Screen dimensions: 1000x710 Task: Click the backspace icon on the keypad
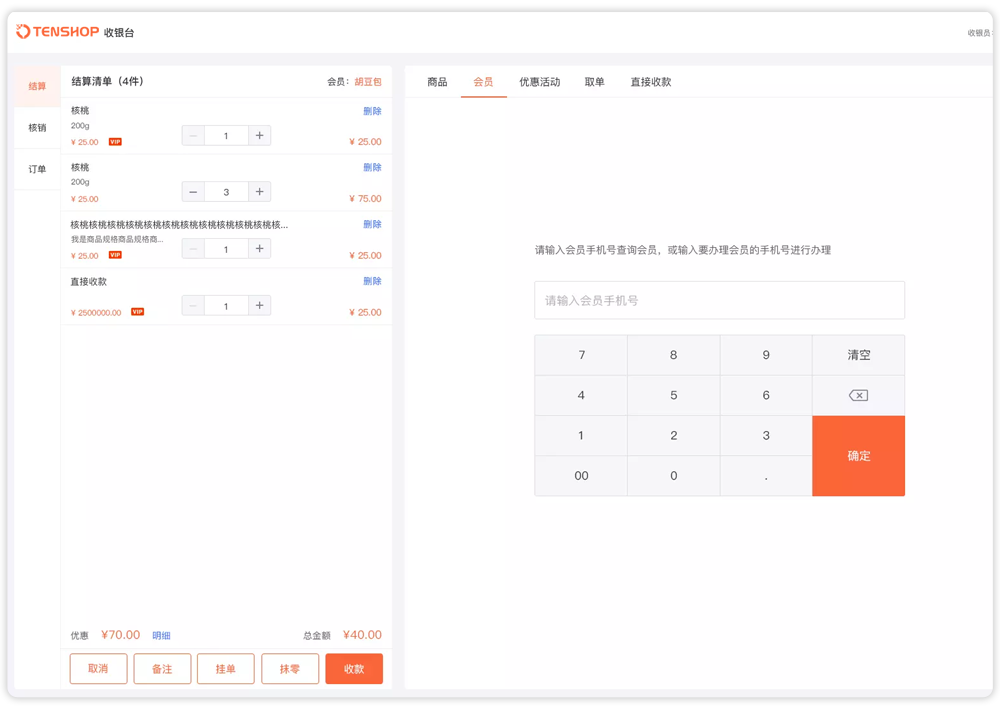(858, 395)
